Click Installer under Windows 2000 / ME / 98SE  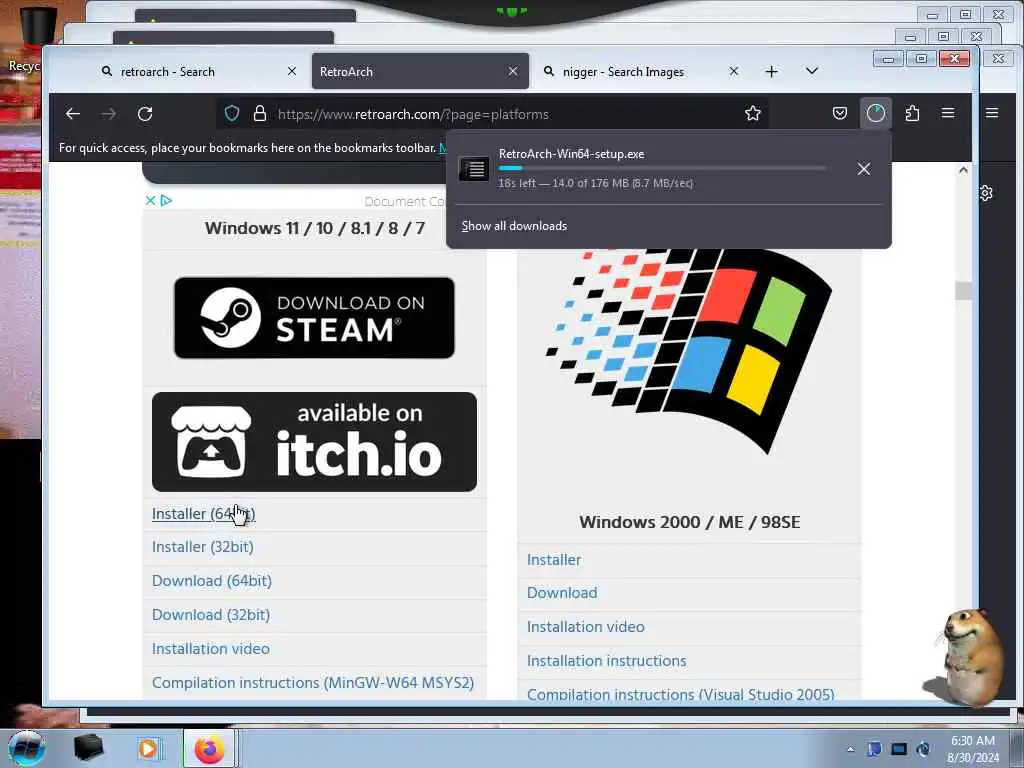(554, 560)
